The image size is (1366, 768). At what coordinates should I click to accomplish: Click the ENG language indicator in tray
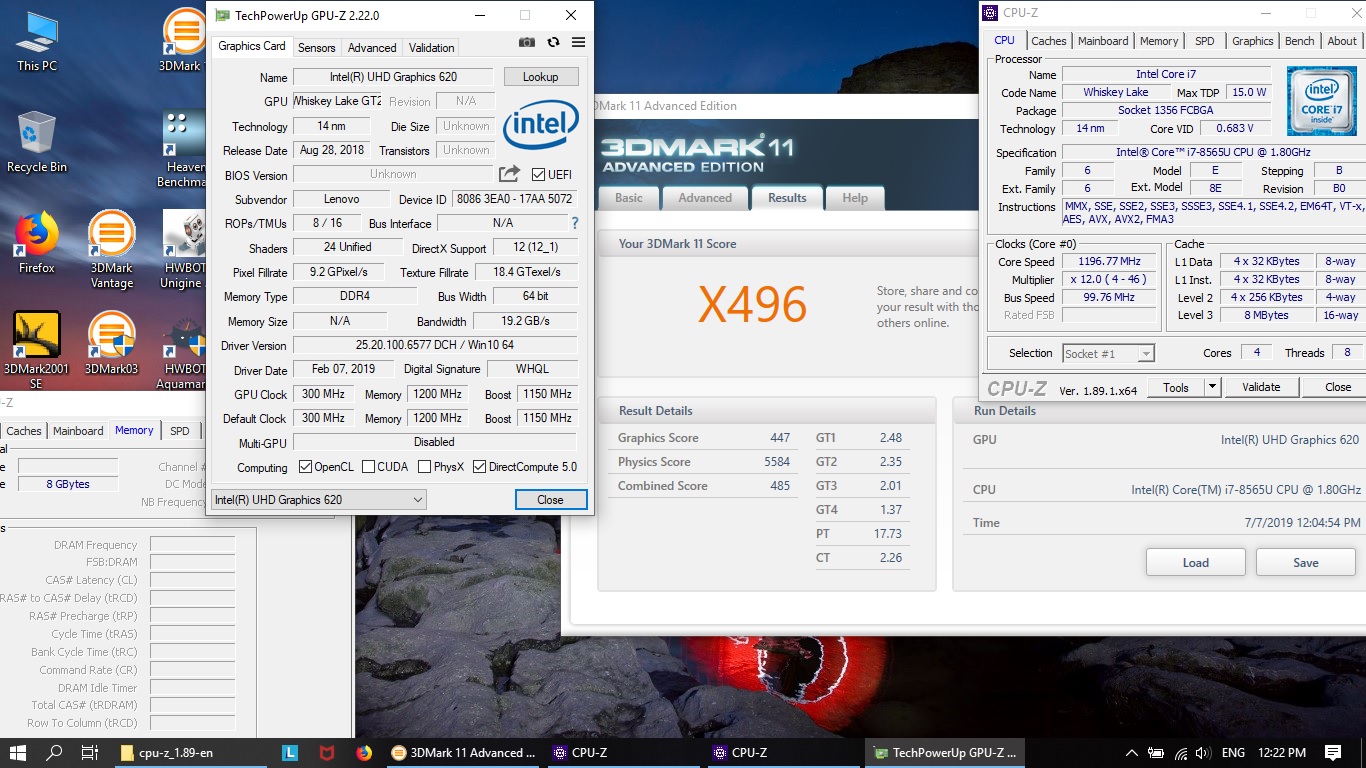point(1233,753)
